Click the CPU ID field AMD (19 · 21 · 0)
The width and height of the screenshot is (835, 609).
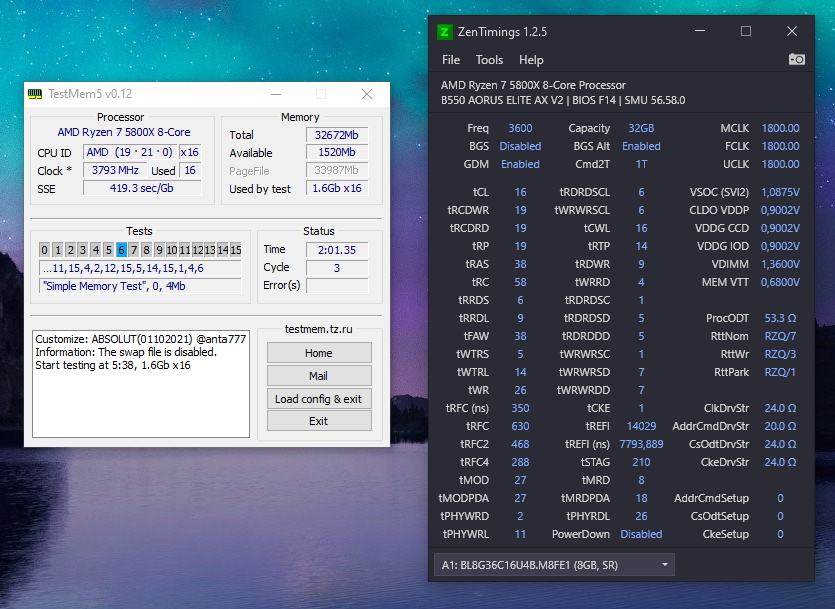click(129, 152)
